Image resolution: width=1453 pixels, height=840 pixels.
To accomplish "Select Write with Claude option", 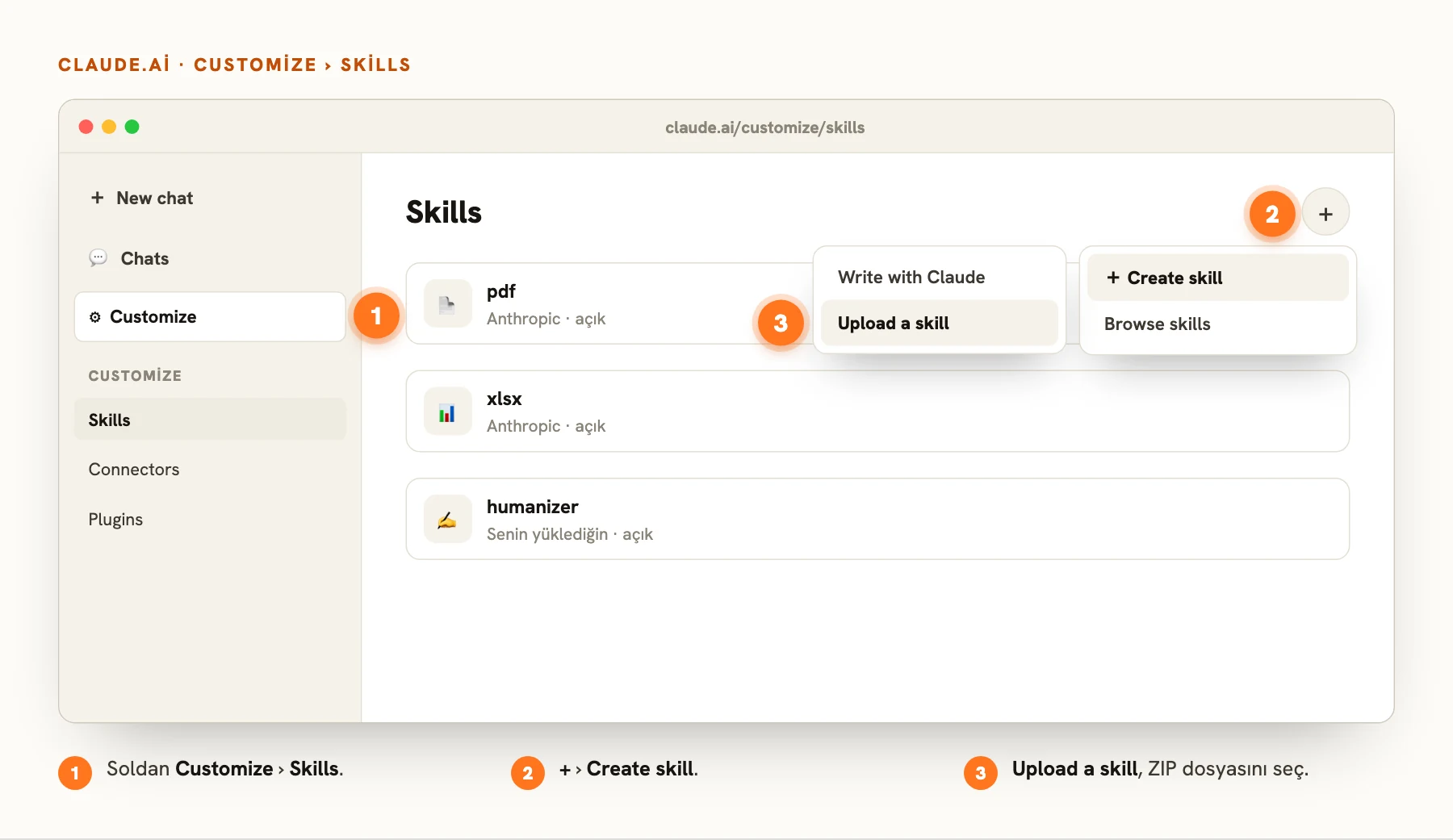I will point(939,277).
